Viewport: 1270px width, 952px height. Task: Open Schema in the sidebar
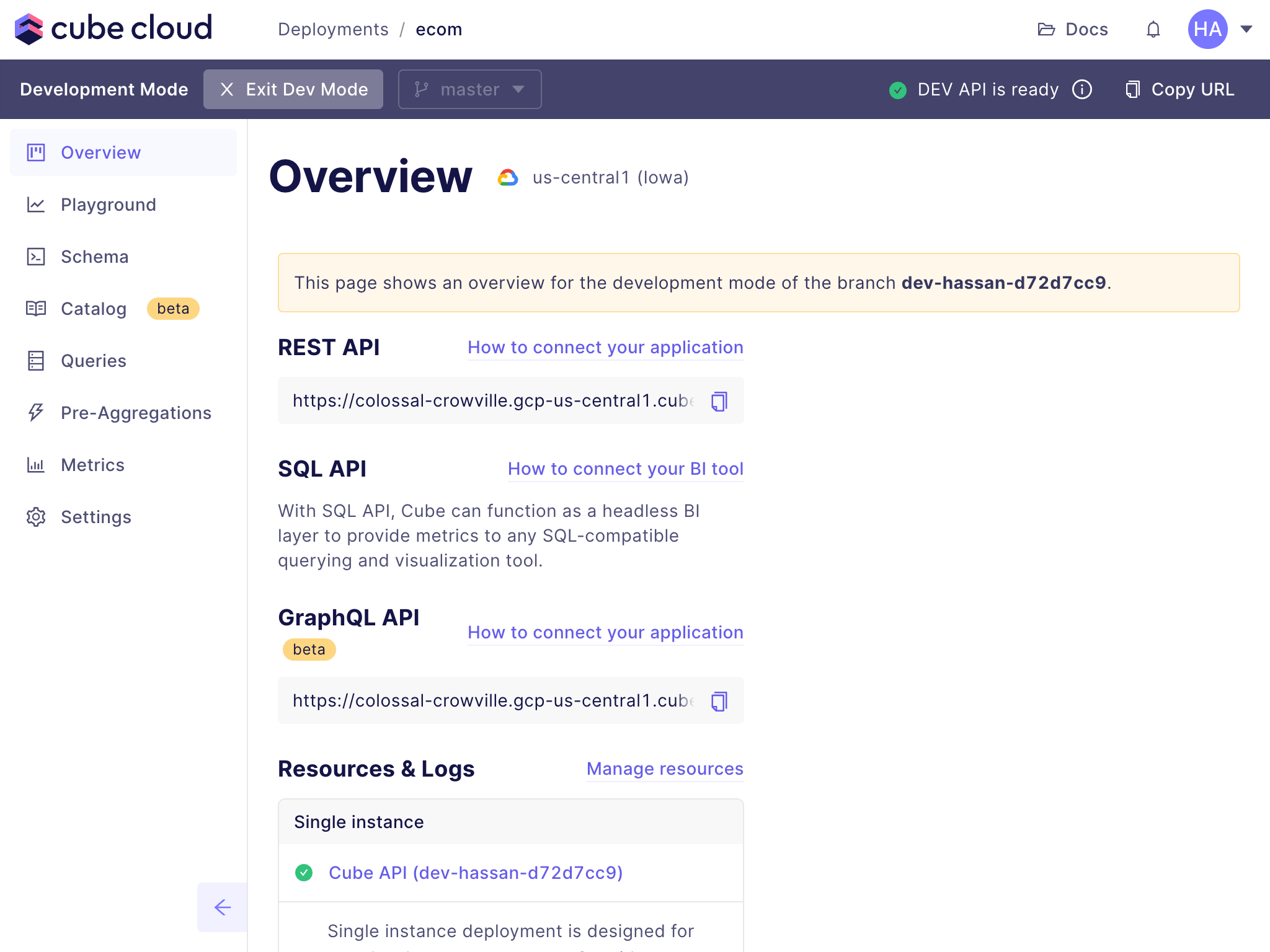123,257
